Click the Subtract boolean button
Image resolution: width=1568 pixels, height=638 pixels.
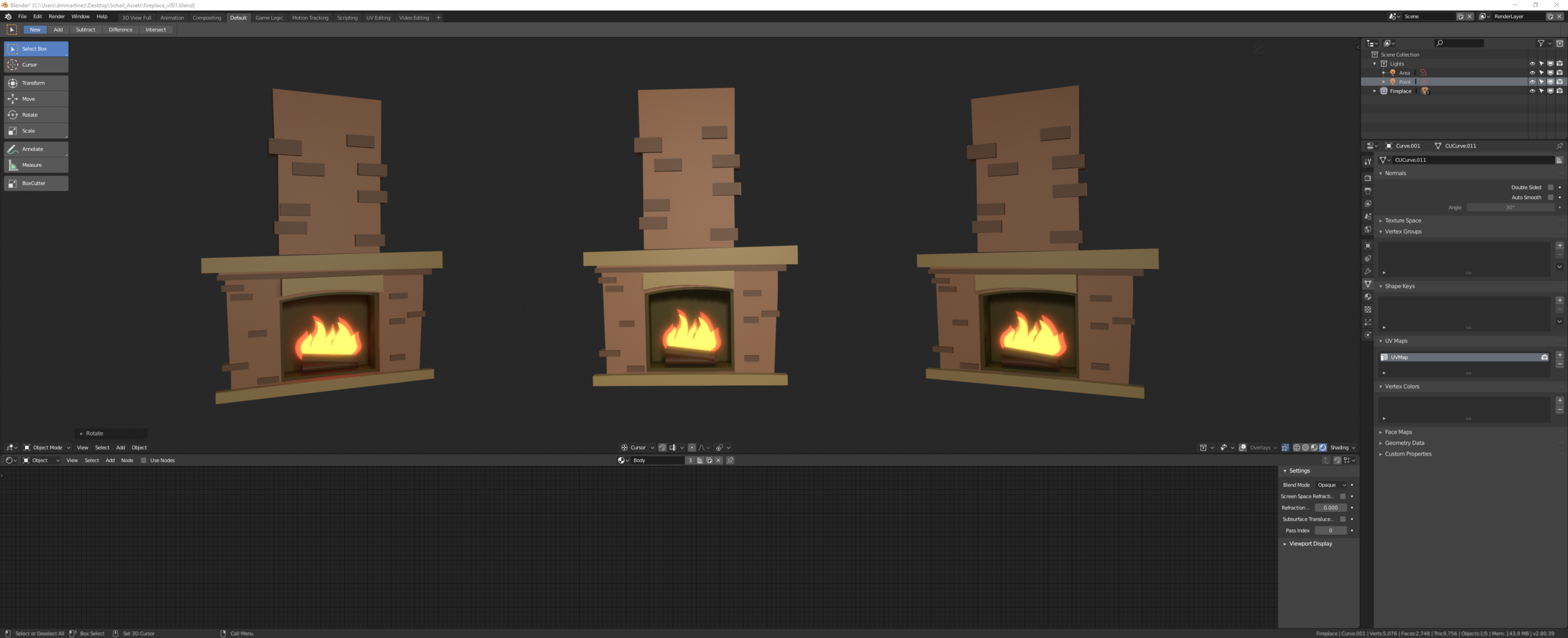point(85,29)
